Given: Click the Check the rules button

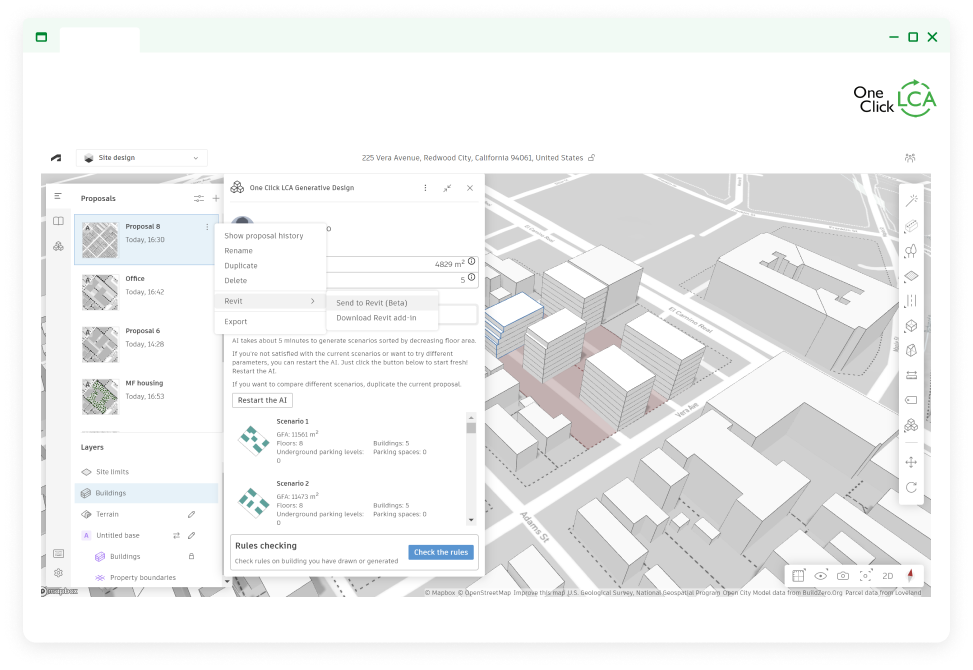Looking at the screenshot, I should coord(441,552).
